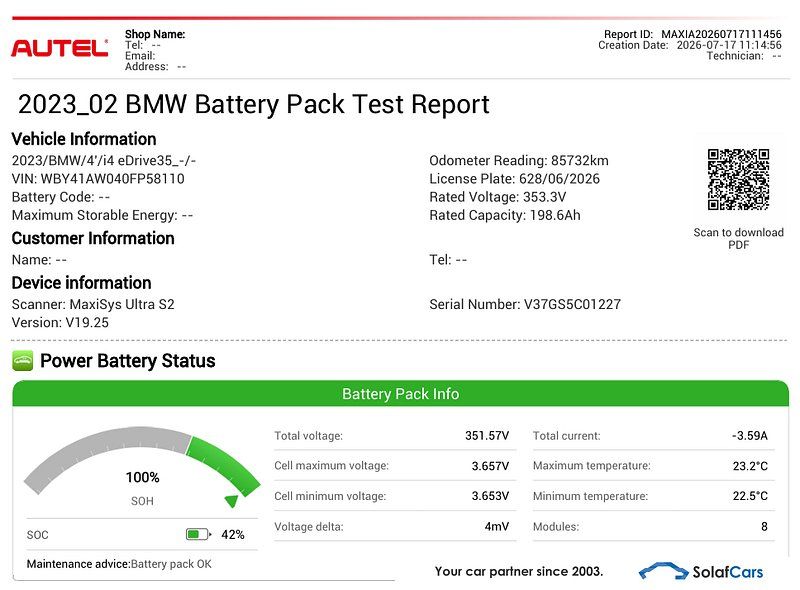Click the Battery Code line
This screenshot has width=800, height=590.
(x=61, y=197)
